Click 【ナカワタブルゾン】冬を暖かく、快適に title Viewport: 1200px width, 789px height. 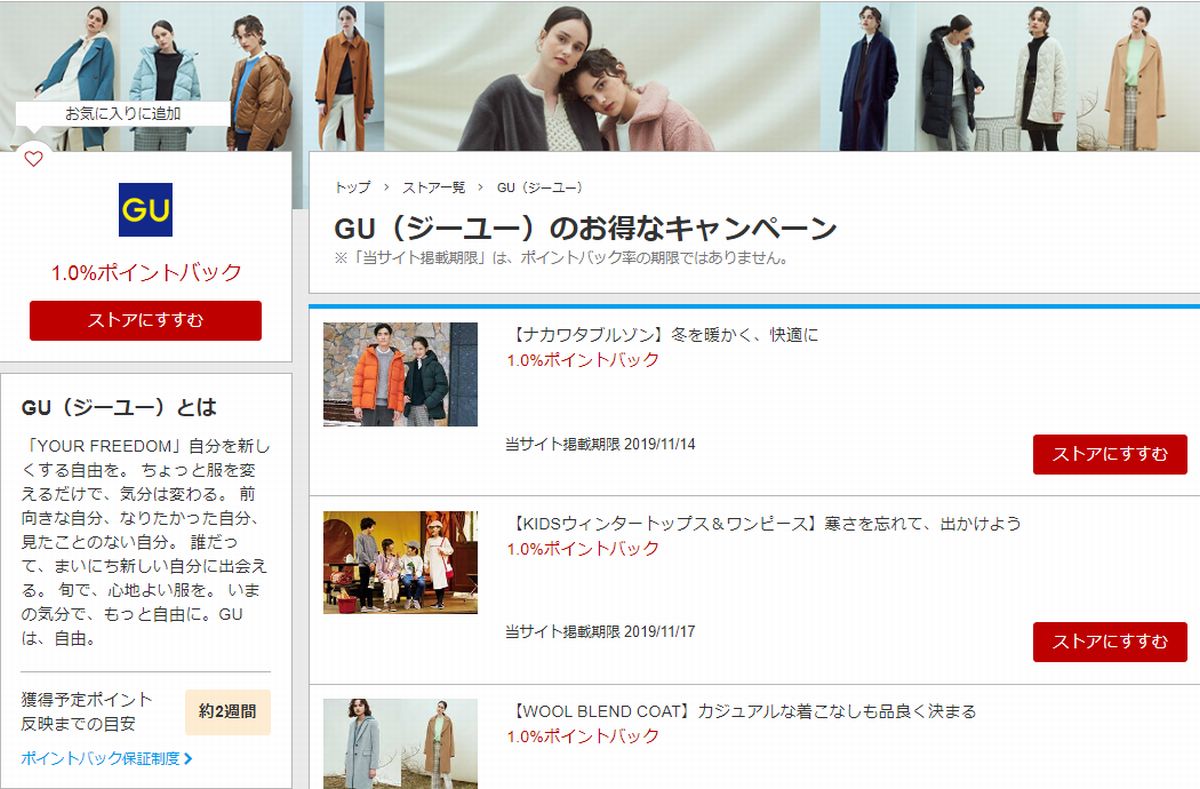pos(662,335)
